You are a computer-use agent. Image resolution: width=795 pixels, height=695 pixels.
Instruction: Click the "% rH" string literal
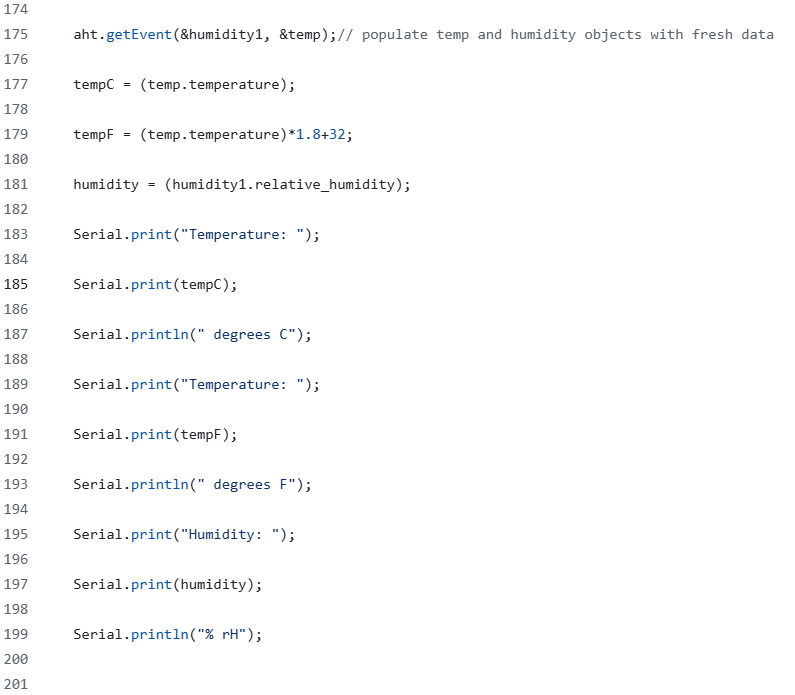pyautogui.click(x=225, y=634)
